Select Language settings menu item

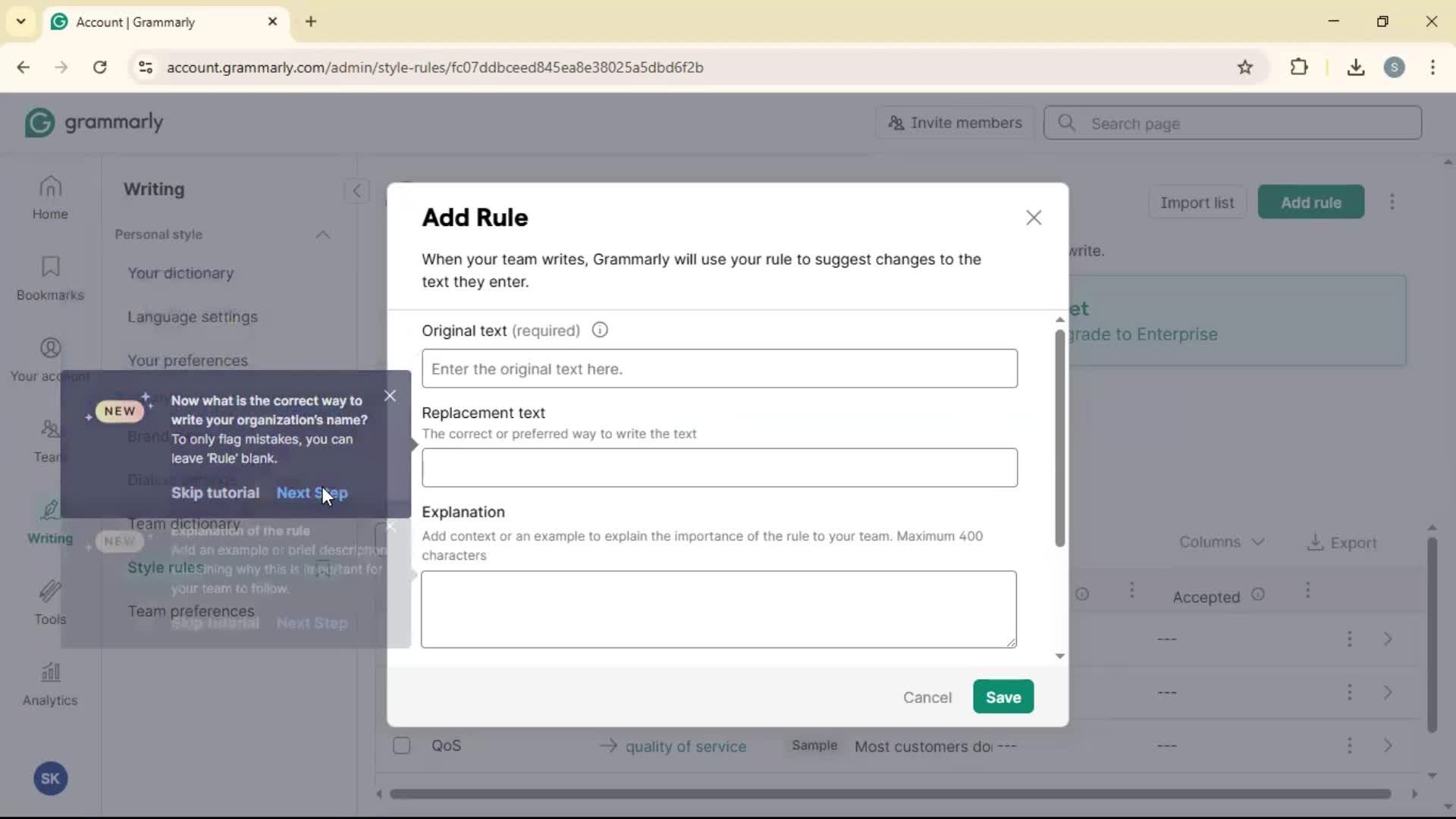click(193, 317)
